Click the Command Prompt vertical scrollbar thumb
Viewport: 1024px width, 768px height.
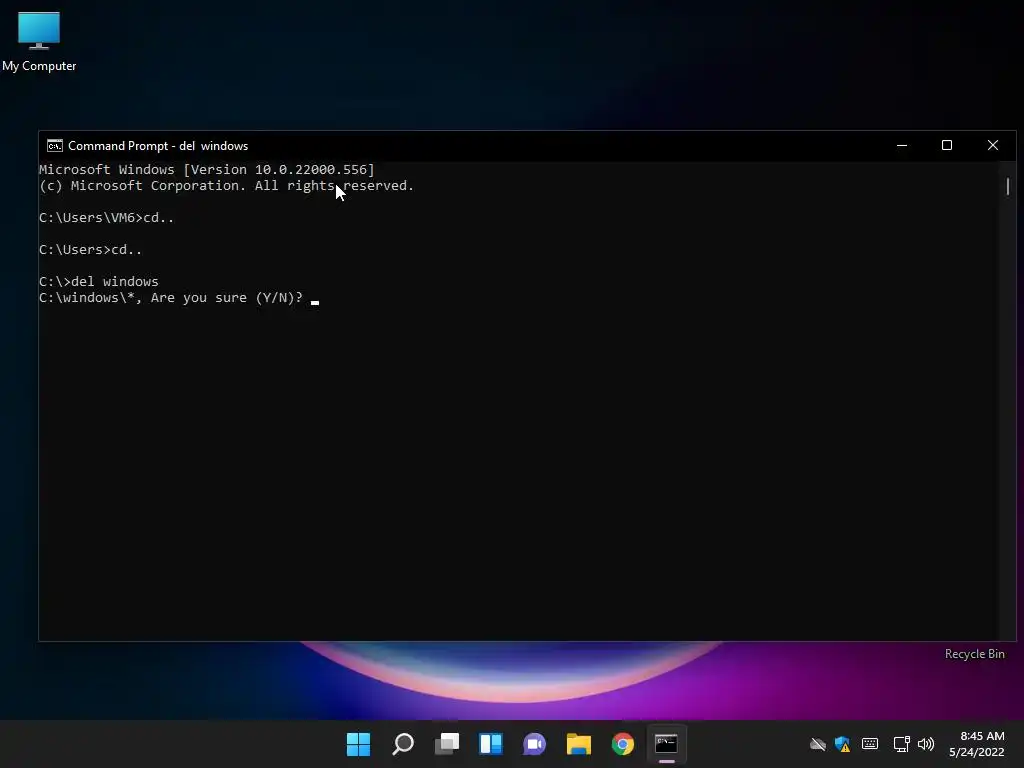pyautogui.click(x=1008, y=186)
